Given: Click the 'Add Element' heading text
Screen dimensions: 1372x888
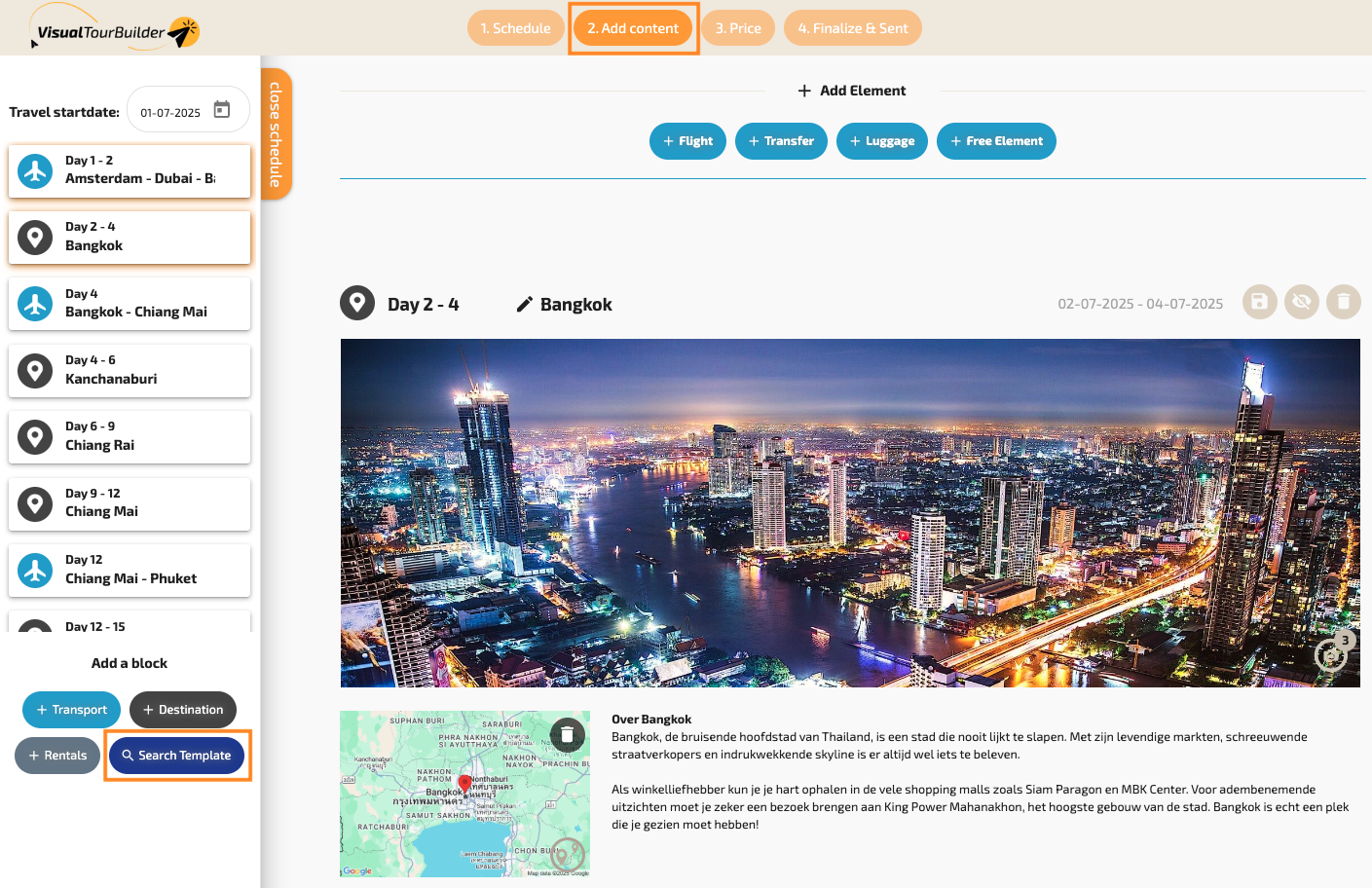Looking at the screenshot, I should point(863,91).
